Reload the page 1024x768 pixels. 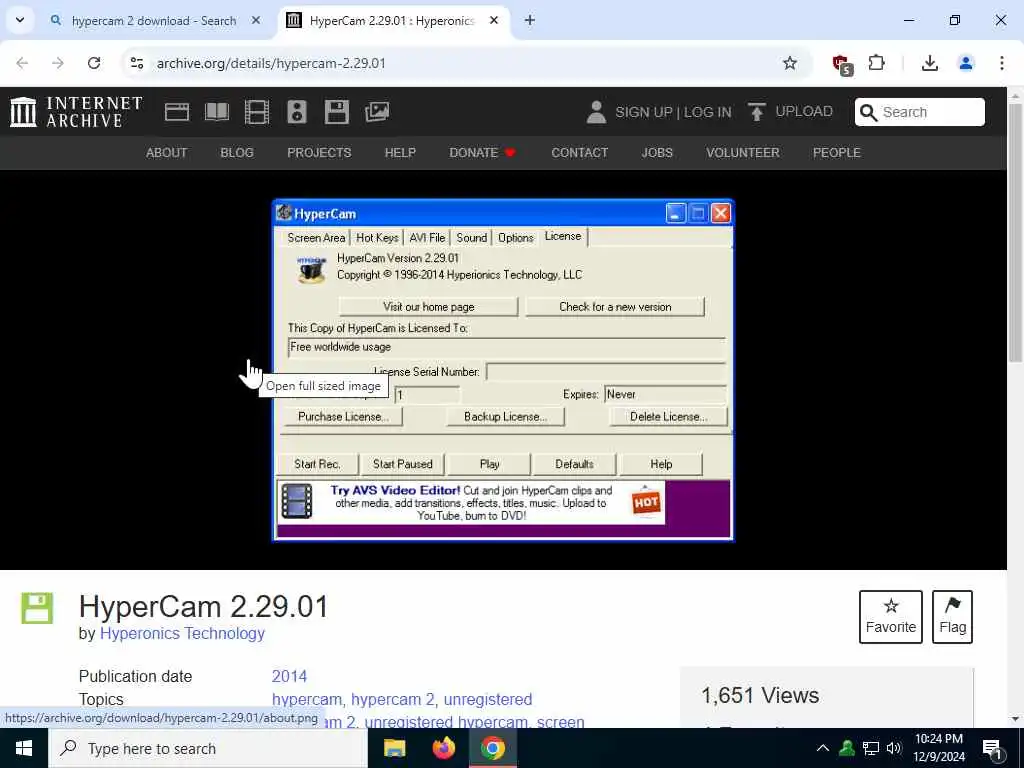click(94, 63)
